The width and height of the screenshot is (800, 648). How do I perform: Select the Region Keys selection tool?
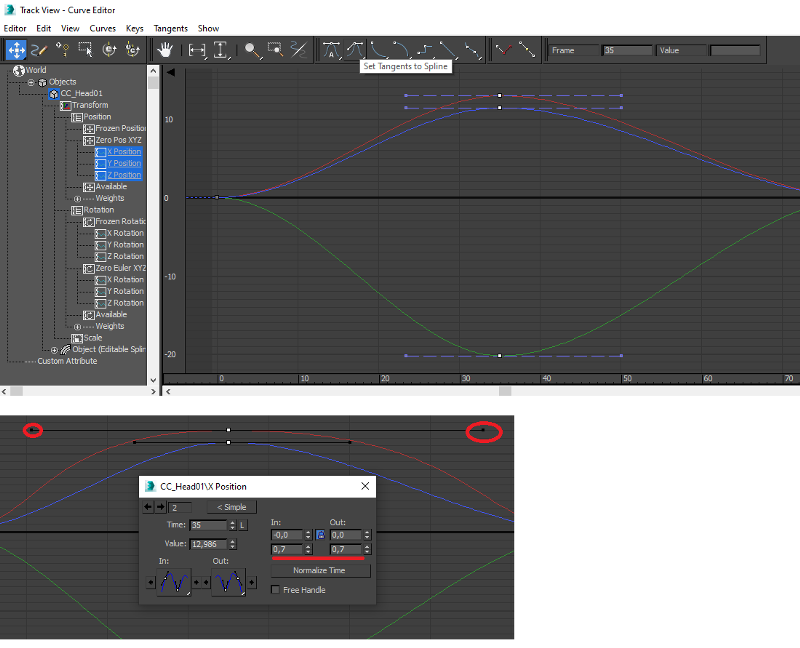click(x=85, y=50)
